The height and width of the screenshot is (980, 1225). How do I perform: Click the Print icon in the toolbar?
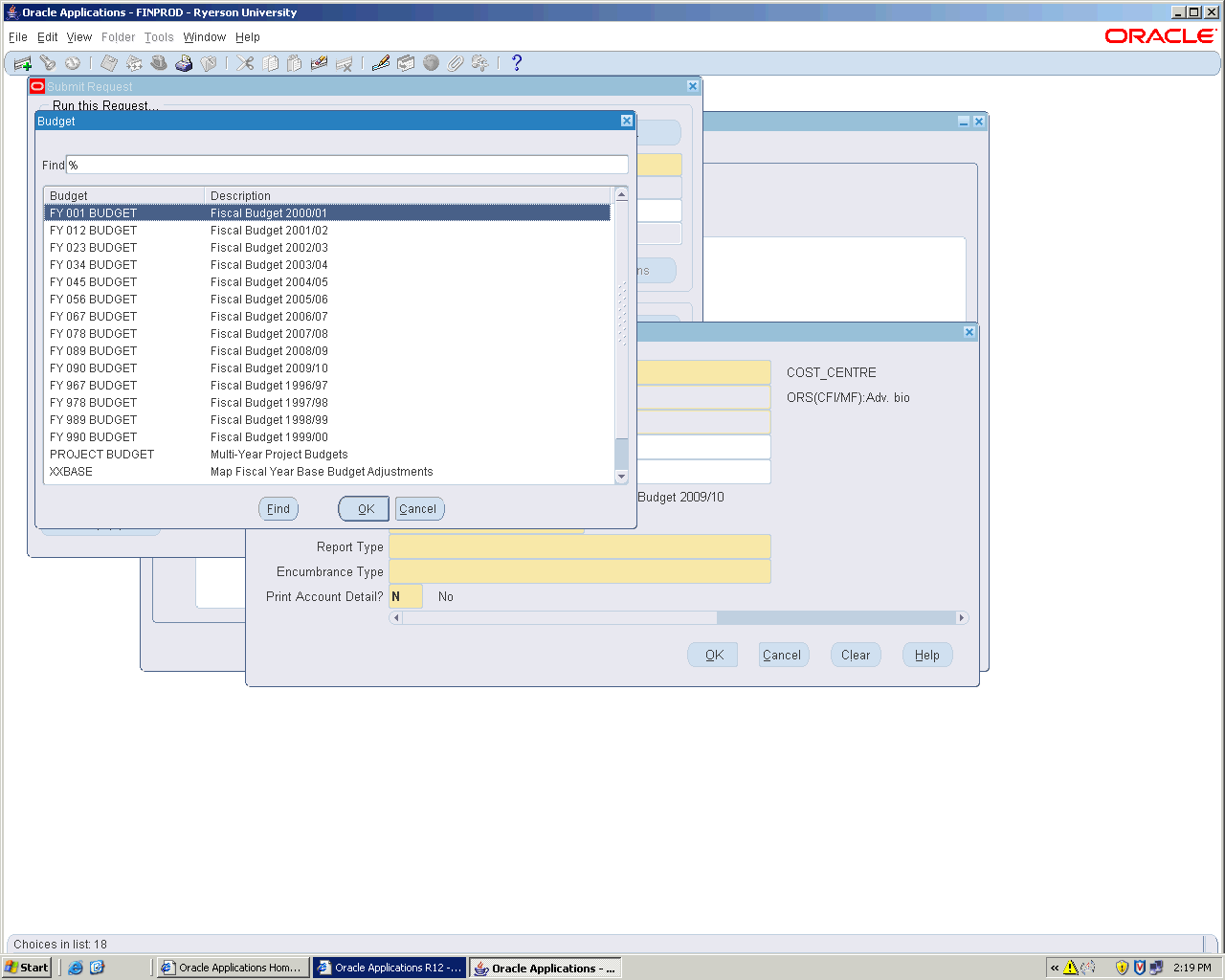click(184, 63)
